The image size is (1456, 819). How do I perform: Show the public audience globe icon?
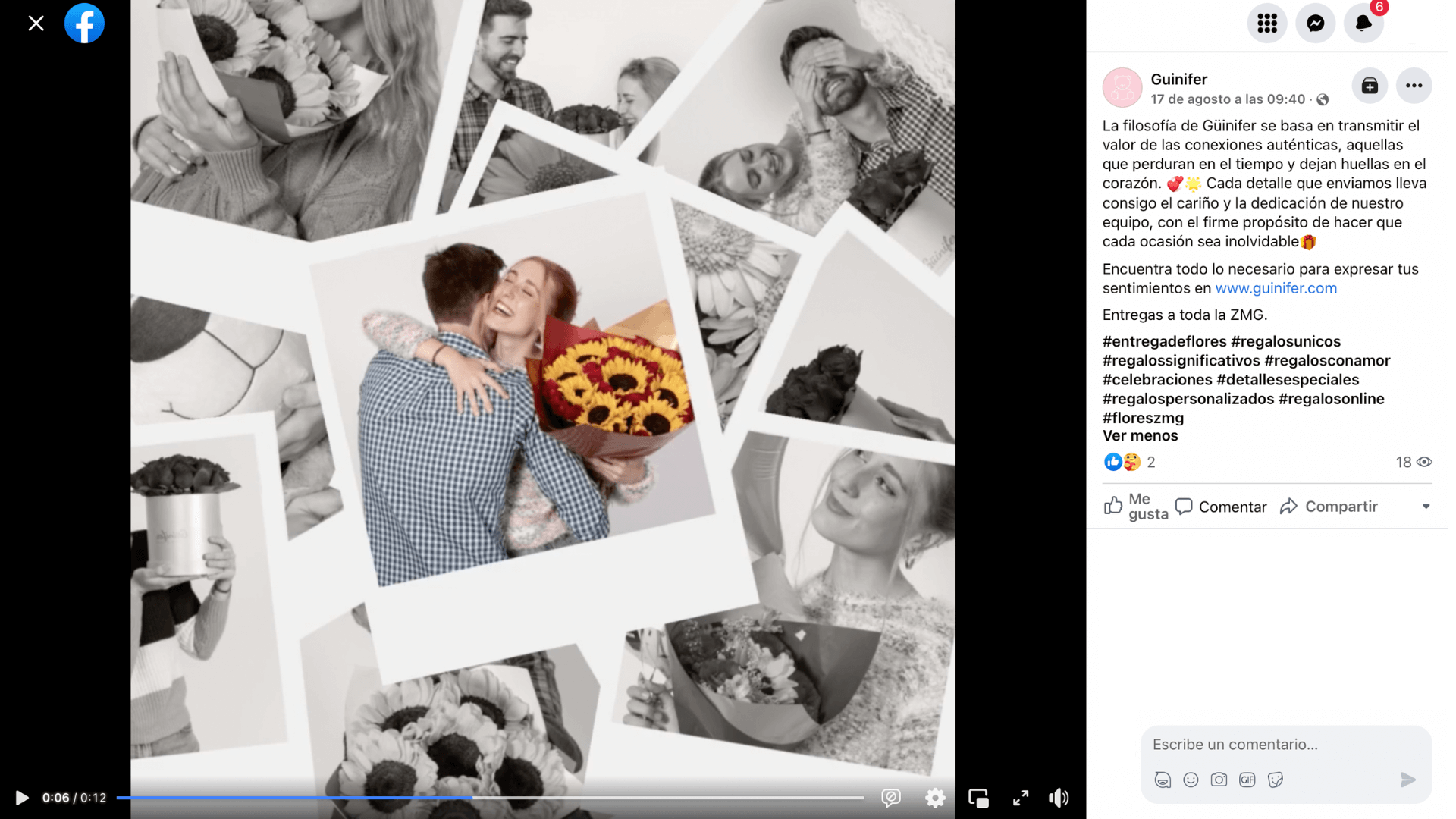tap(1323, 100)
